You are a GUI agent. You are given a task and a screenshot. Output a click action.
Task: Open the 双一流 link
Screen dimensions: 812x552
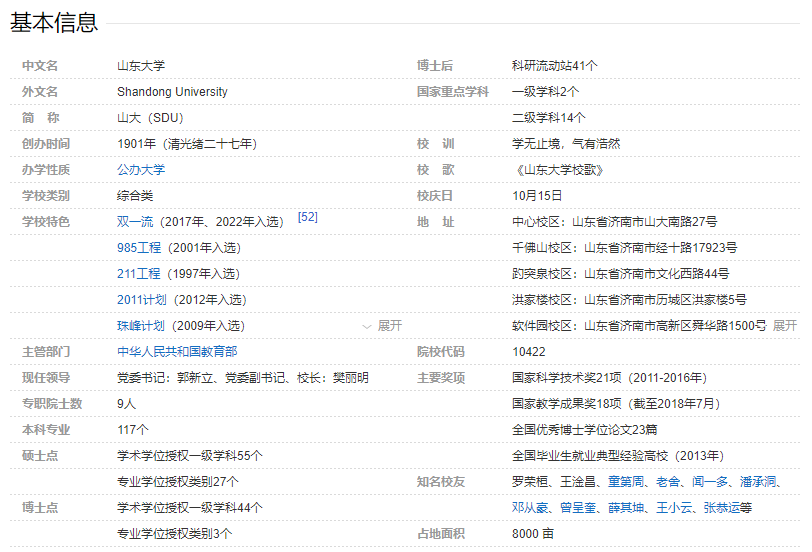pyautogui.click(x=135, y=222)
